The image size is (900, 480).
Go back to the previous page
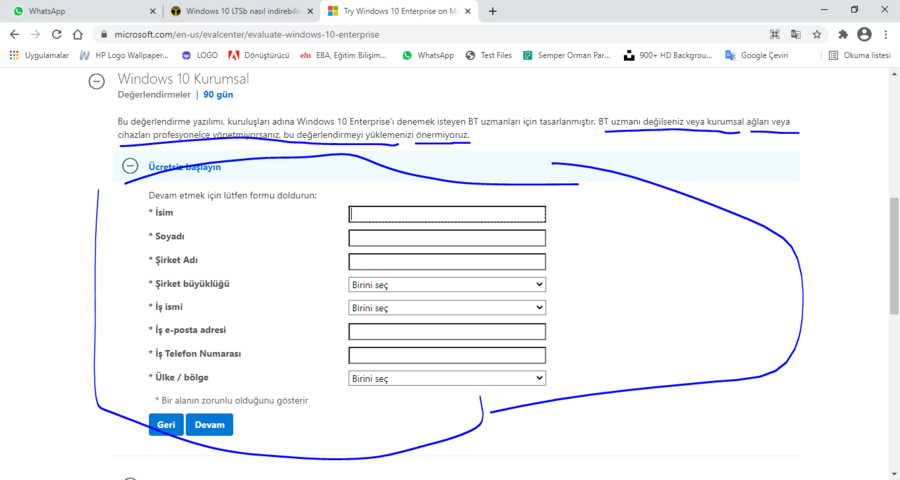tap(14, 34)
